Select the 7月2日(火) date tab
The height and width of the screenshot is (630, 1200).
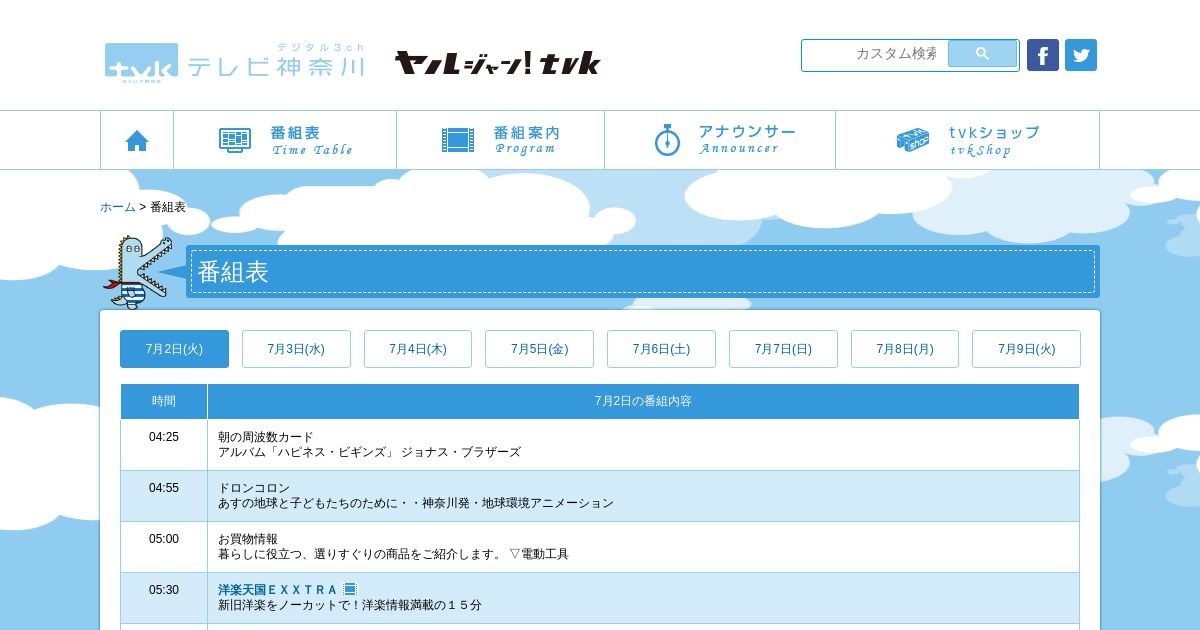[x=174, y=349]
